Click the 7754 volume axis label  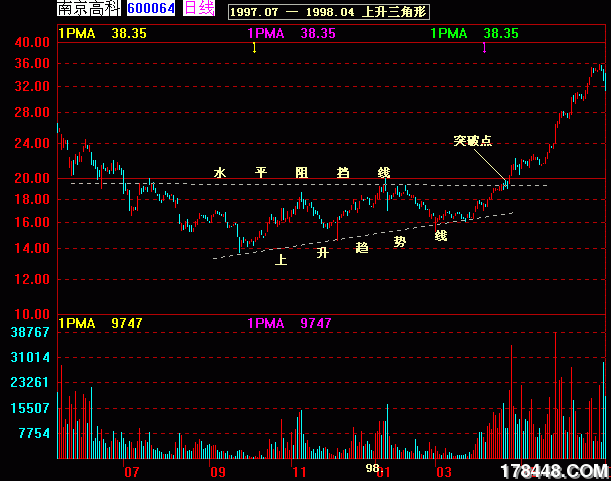pos(34,433)
